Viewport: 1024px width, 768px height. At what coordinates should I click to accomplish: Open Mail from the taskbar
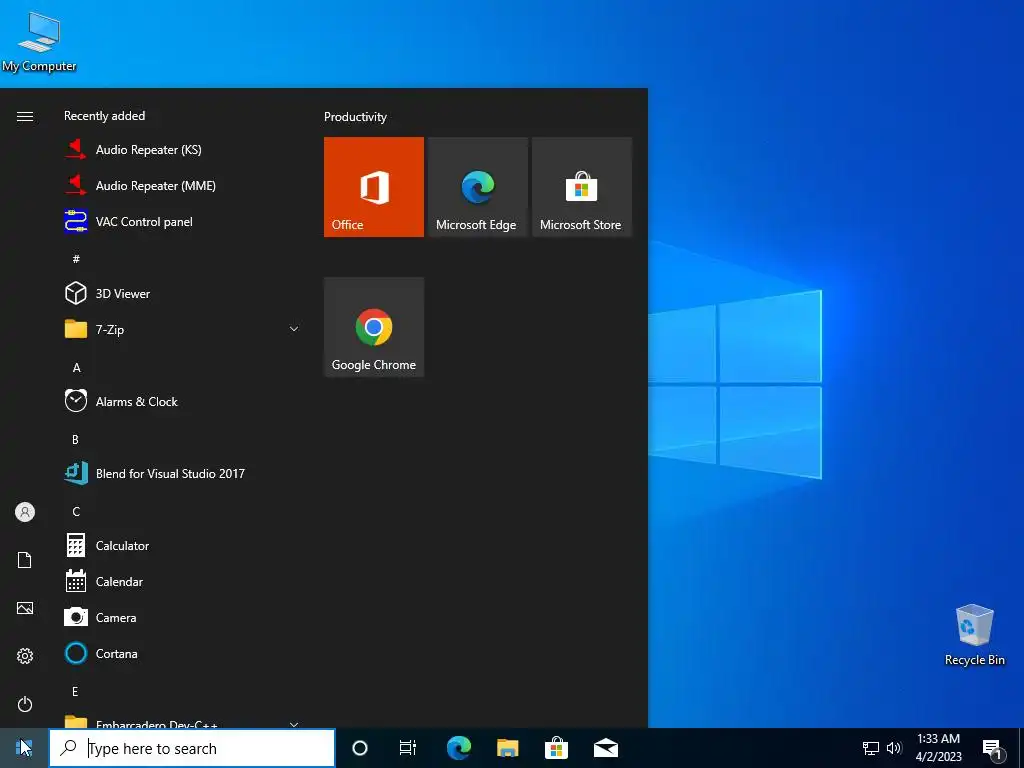coord(605,748)
